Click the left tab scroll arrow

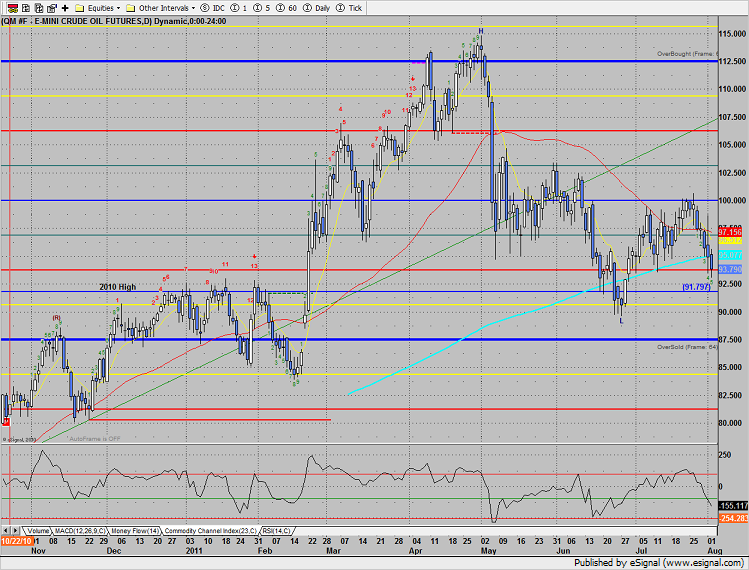(x=6, y=530)
